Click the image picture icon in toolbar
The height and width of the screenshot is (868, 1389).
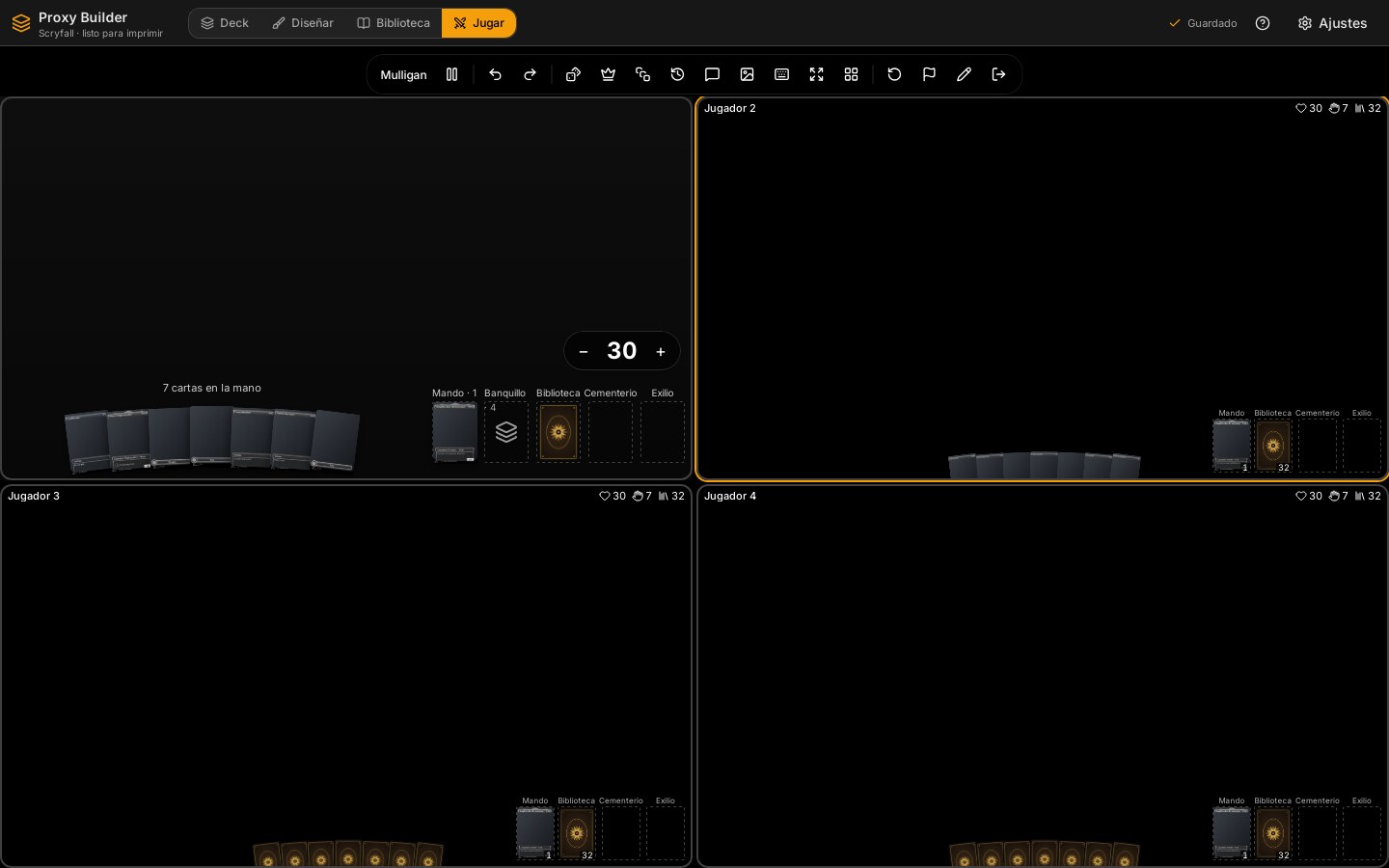coord(747,74)
